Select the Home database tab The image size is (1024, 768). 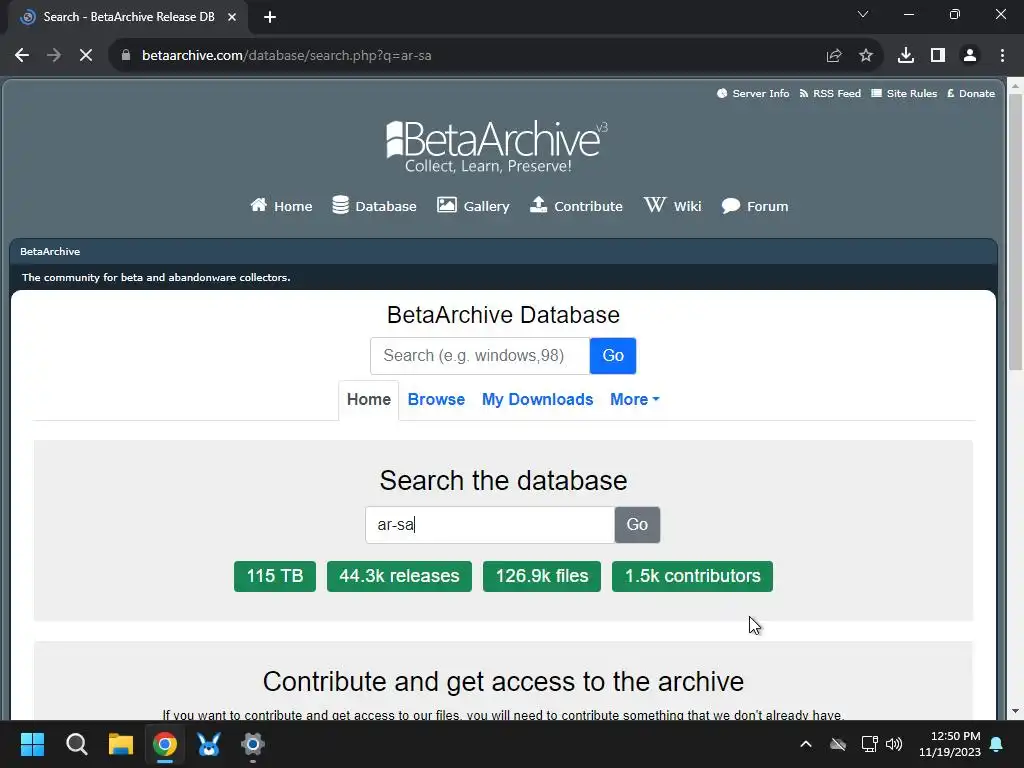point(368,400)
